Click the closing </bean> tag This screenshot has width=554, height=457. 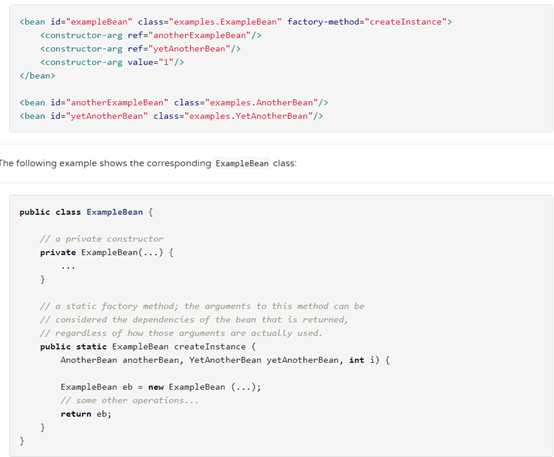[37, 76]
